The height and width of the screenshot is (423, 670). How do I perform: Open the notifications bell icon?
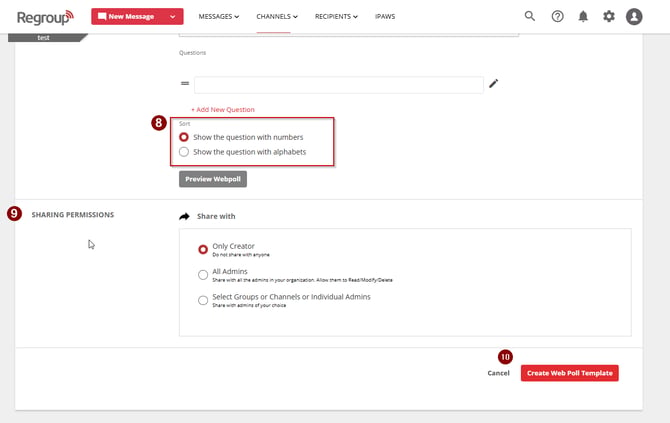tap(583, 16)
